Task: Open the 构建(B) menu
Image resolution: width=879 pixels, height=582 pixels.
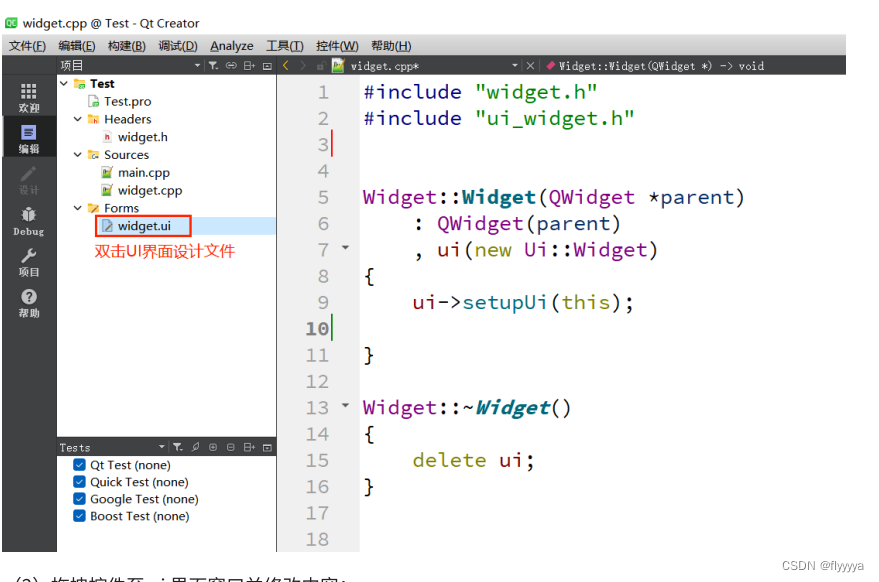Action: (x=127, y=46)
